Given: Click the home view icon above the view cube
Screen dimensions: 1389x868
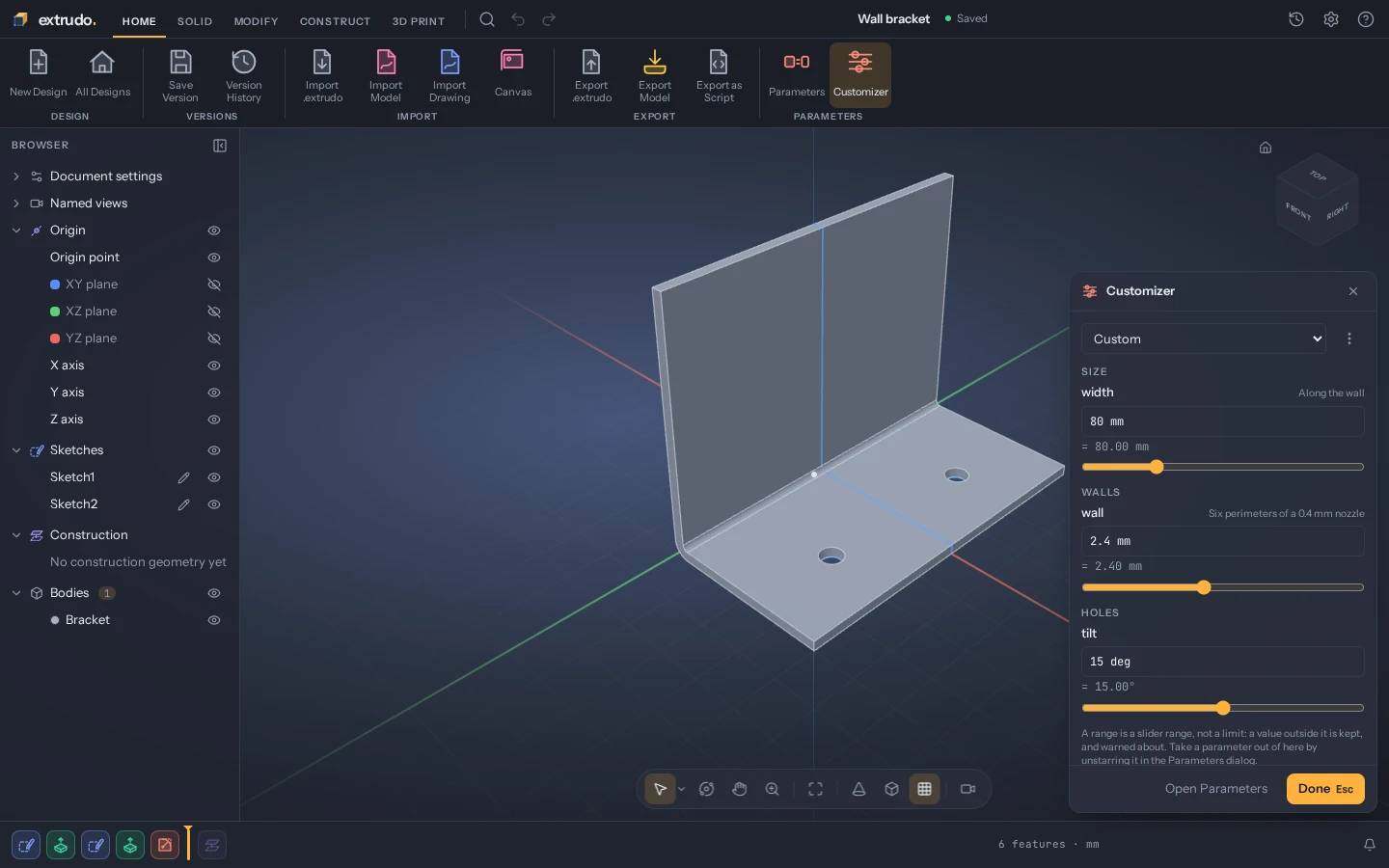Looking at the screenshot, I should pyautogui.click(x=1266, y=148).
